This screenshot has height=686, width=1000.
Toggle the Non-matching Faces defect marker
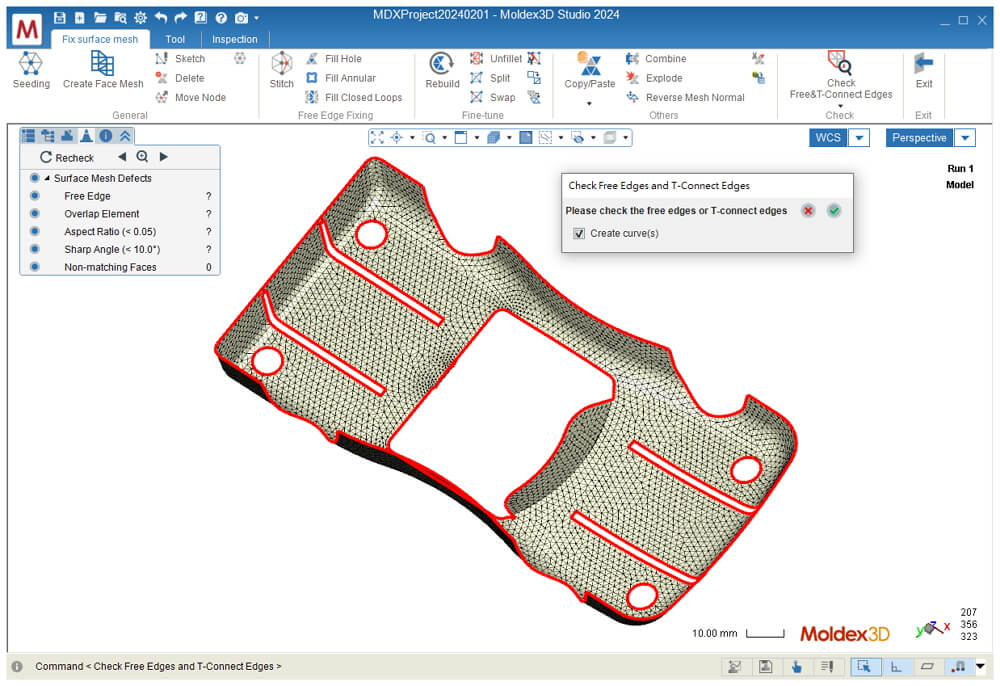34,267
